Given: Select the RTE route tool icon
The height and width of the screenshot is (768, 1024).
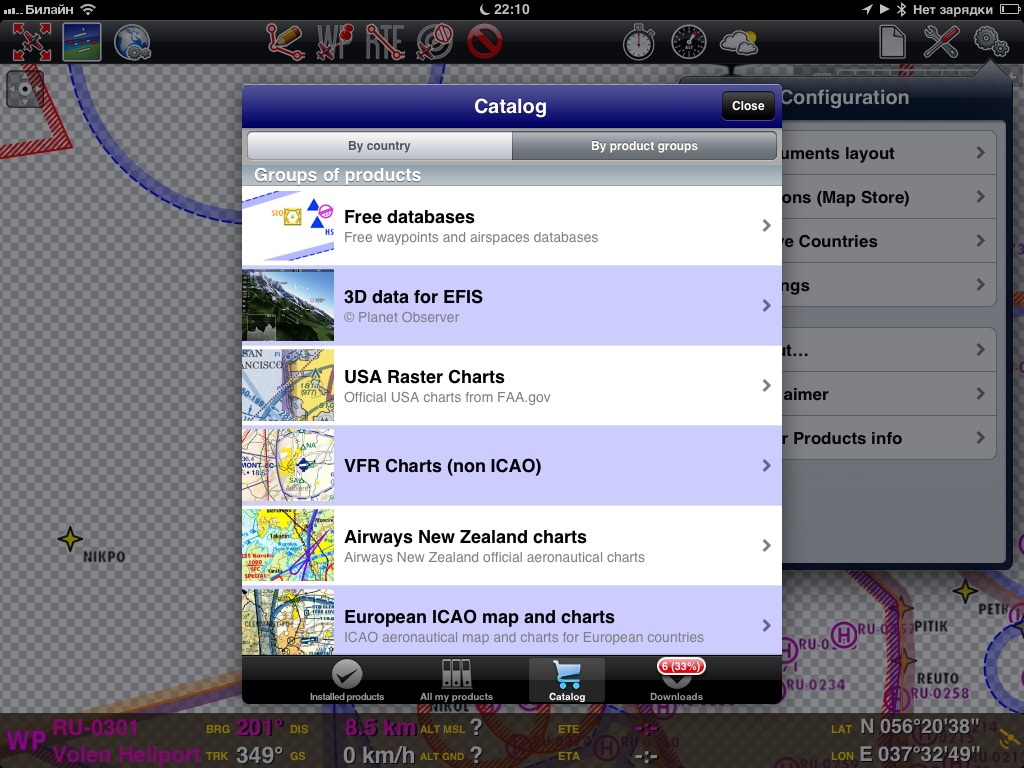Looking at the screenshot, I should pos(385,42).
